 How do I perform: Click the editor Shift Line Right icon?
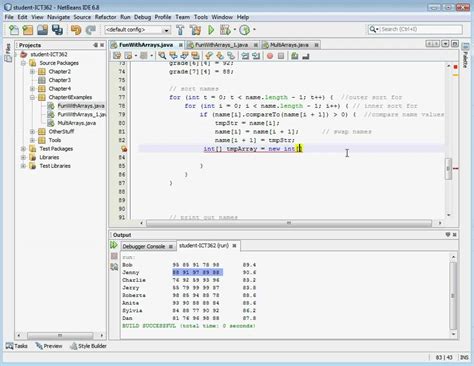[256, 56]
